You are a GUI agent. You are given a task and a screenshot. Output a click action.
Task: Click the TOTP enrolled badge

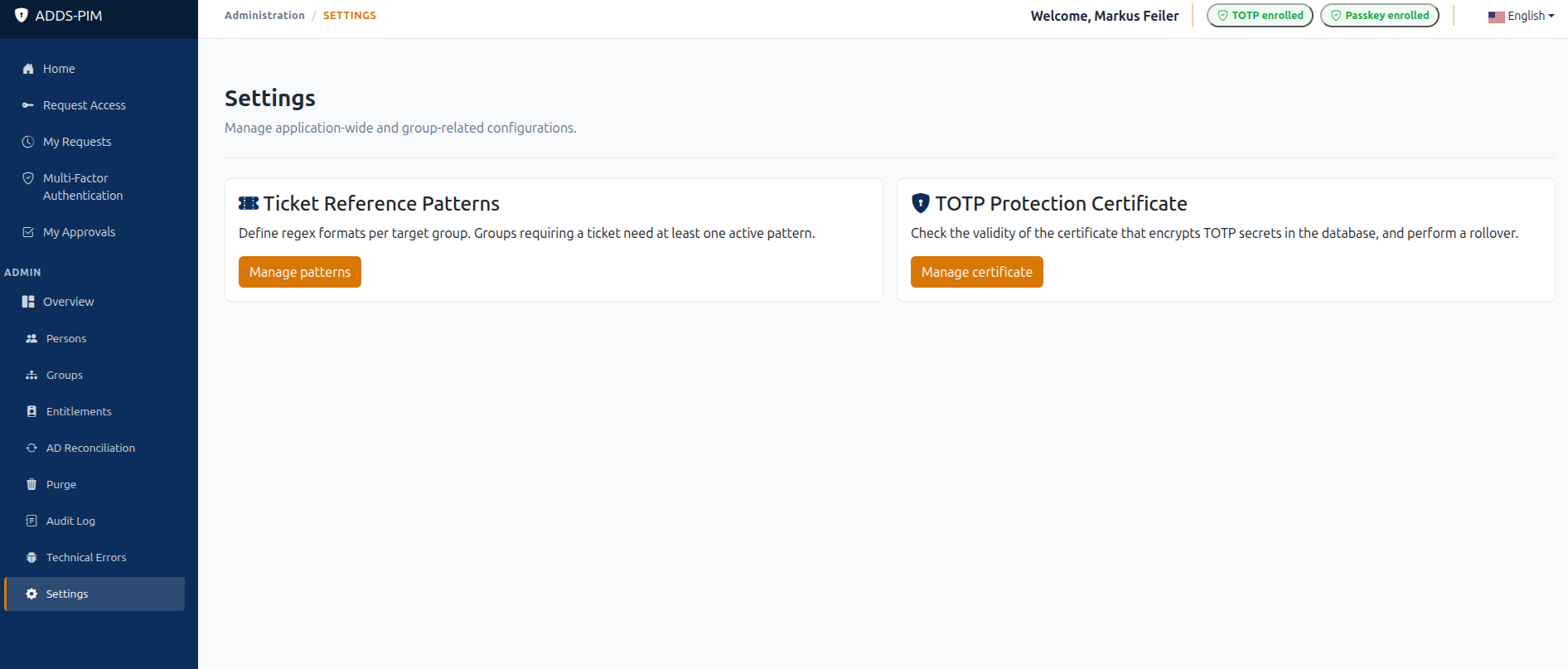pos(1260,15)
